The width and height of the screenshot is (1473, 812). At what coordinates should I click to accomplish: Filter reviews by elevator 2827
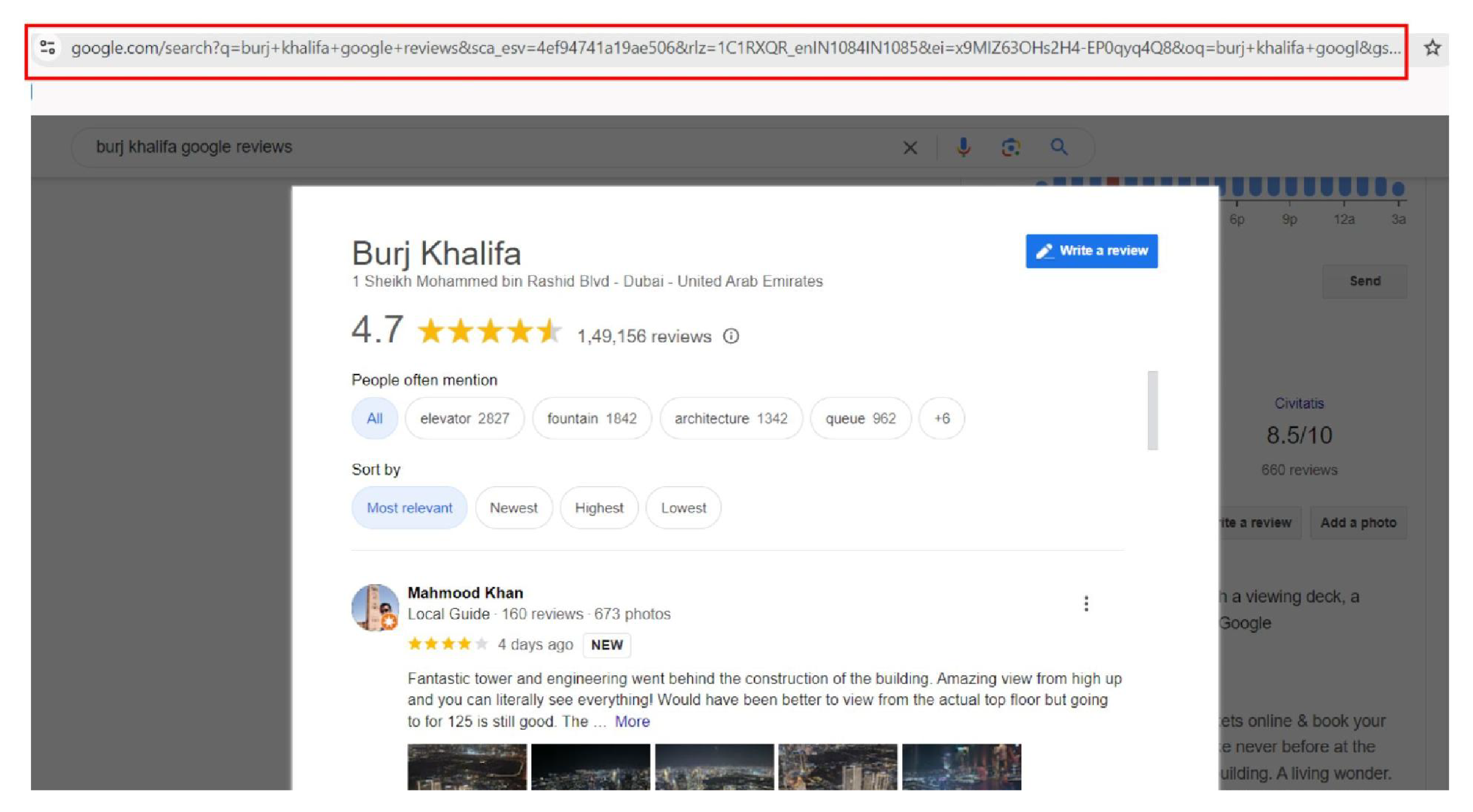(464, 418)
